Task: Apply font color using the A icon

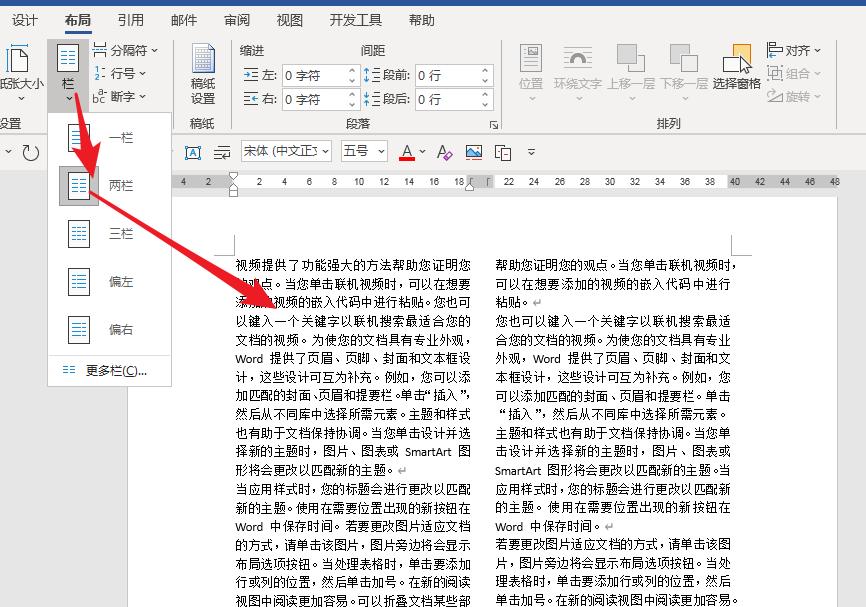Action: point(409,153)
